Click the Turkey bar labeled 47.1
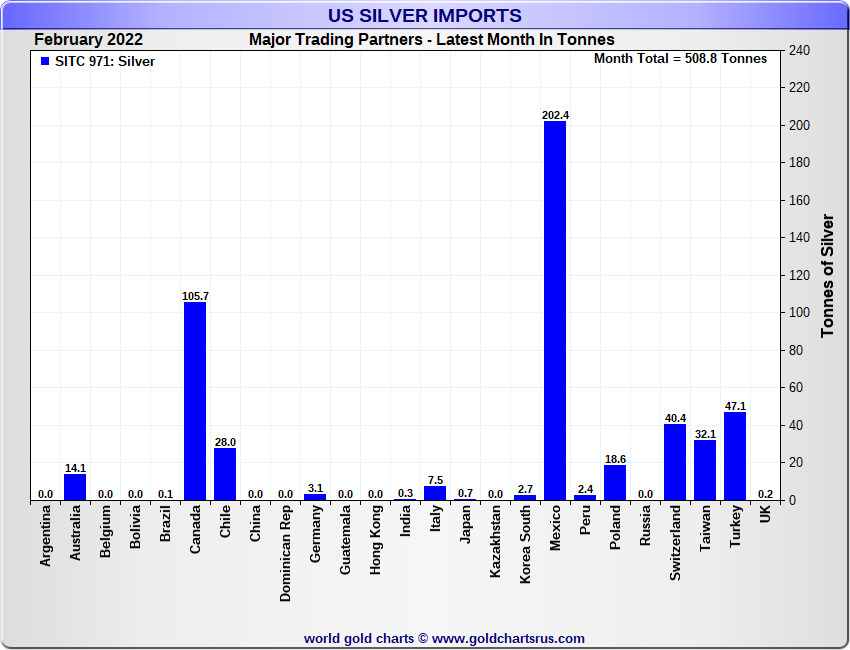This screenshot has height=650, width=850. pos(735,456)
